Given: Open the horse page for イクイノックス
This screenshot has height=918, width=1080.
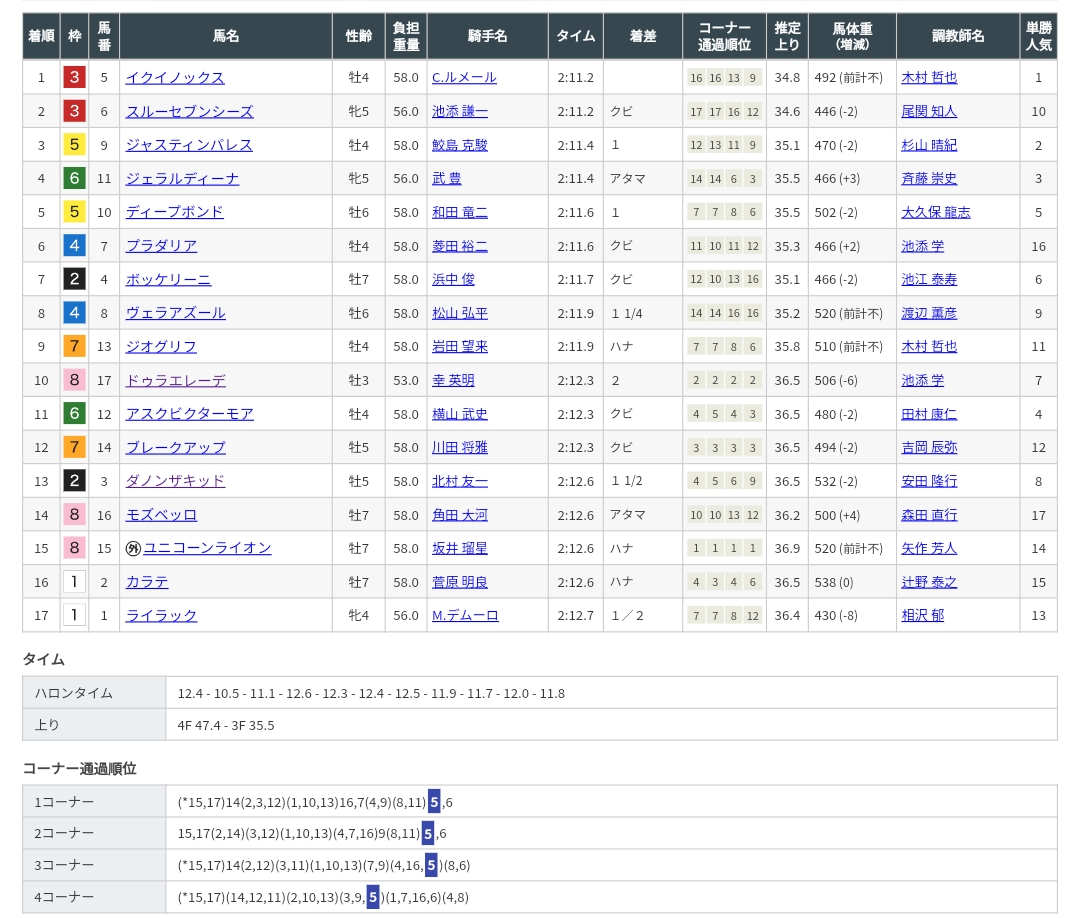Looking at the screenshot, I should pos(175,78).
